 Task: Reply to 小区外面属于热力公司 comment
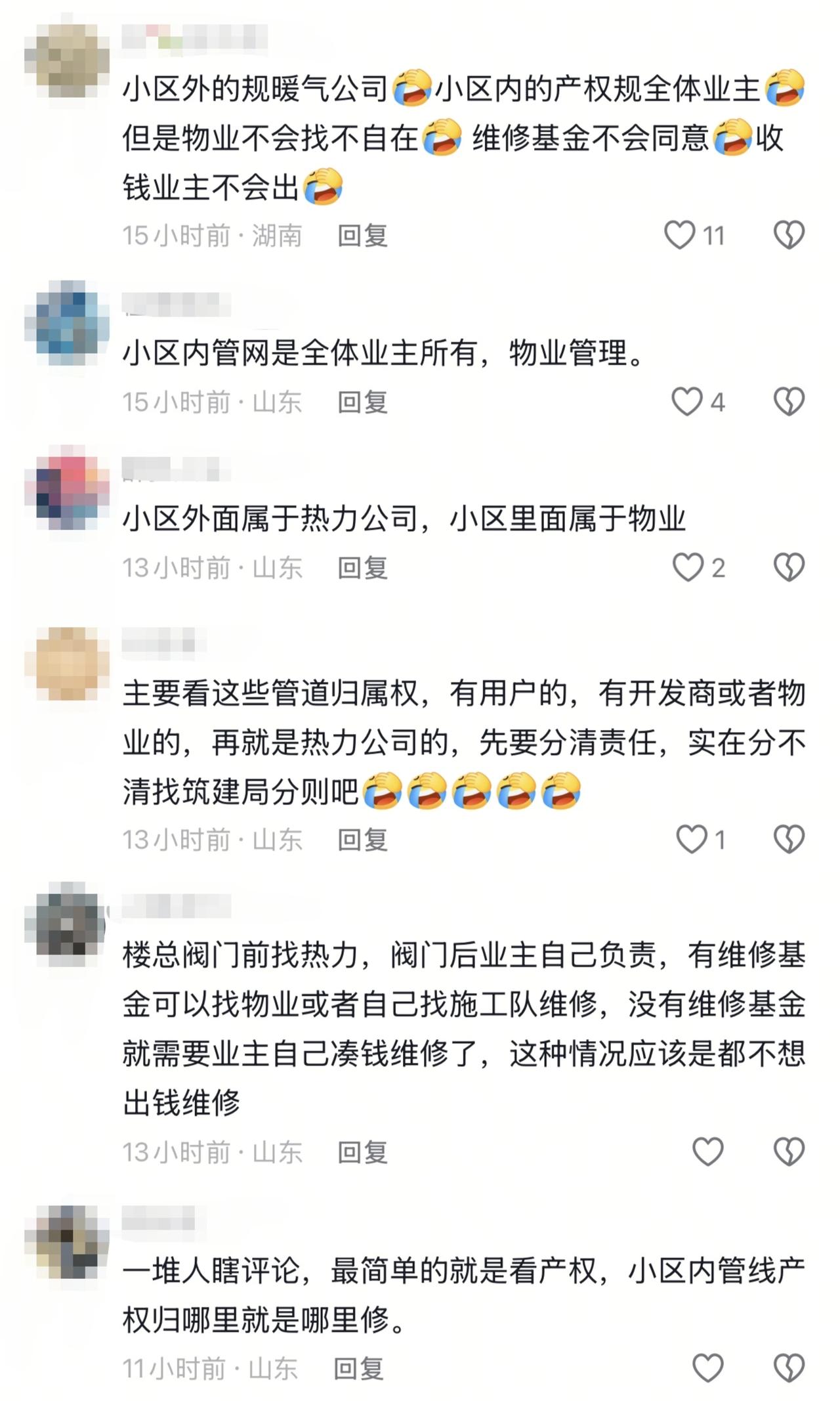coord(362,568)
